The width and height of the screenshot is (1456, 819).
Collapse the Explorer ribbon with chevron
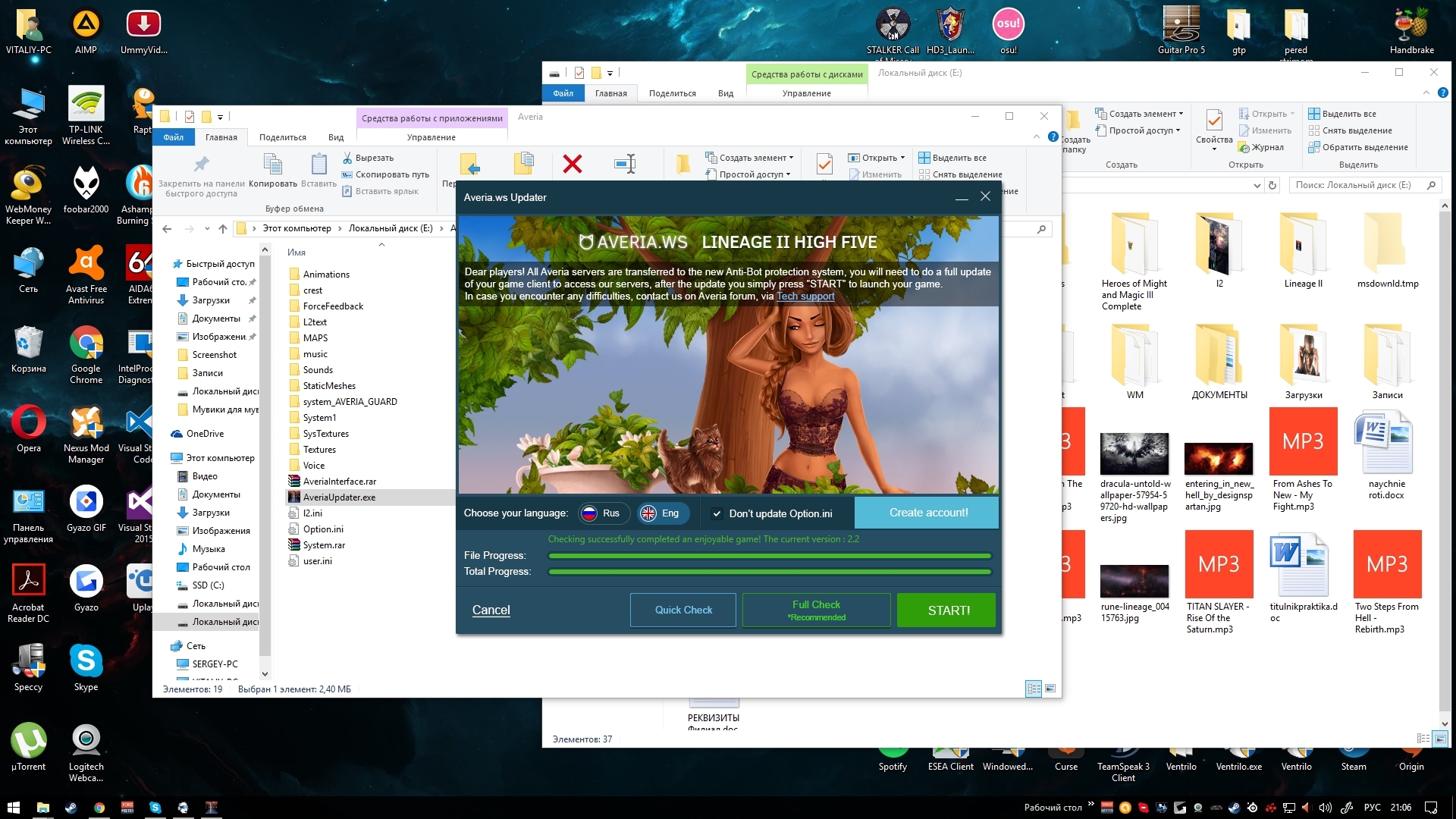[x=1037, y=137]
